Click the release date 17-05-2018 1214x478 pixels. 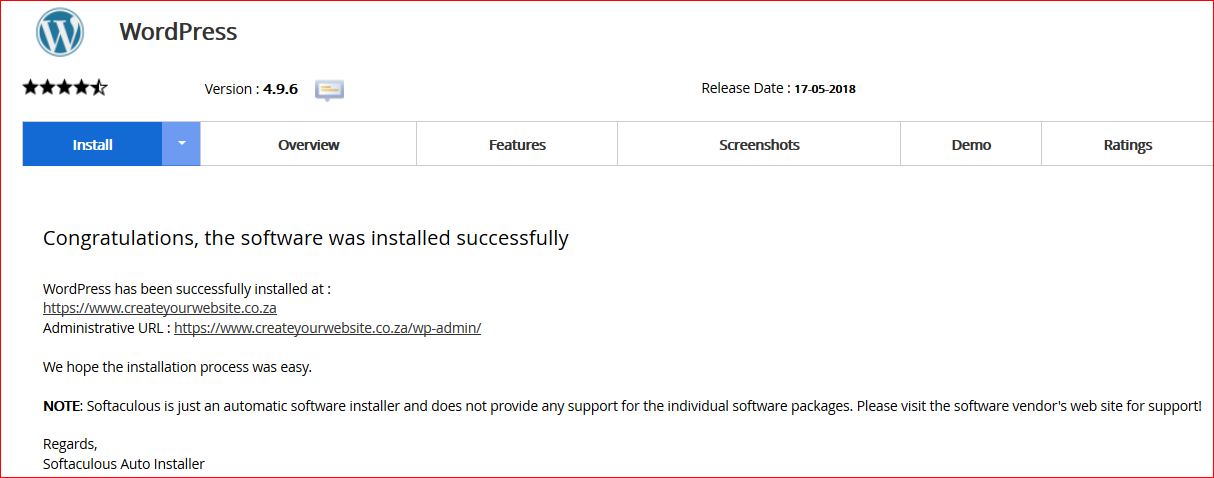click(x=824, y=89)
